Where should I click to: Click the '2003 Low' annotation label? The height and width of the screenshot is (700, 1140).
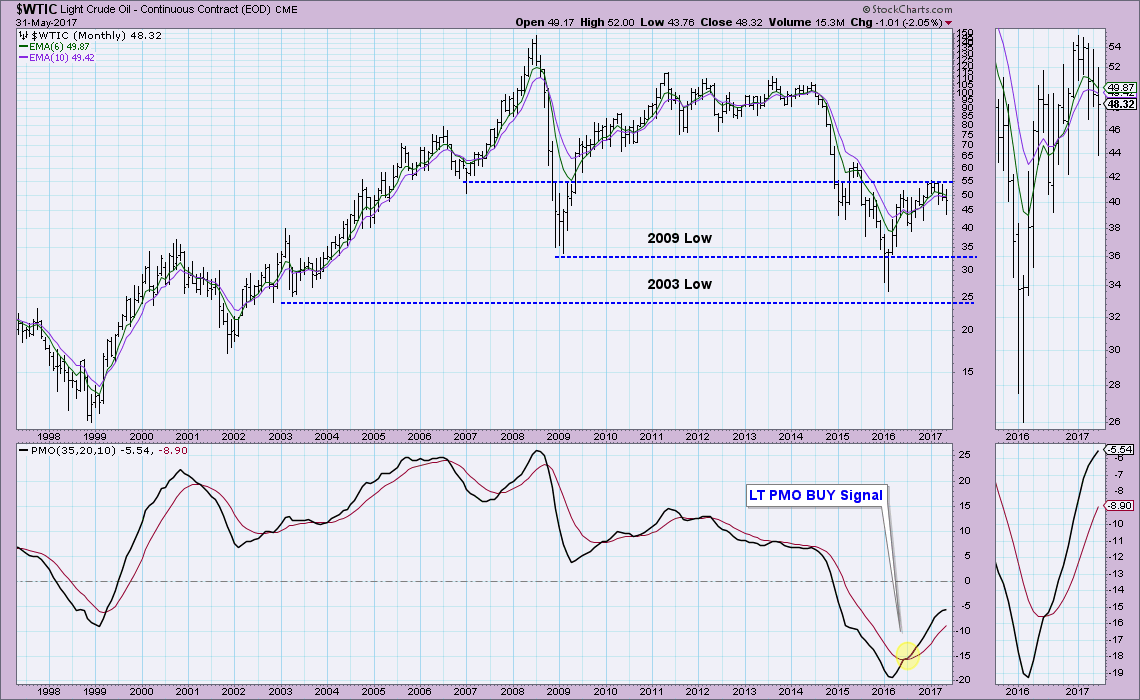(679, 284)
